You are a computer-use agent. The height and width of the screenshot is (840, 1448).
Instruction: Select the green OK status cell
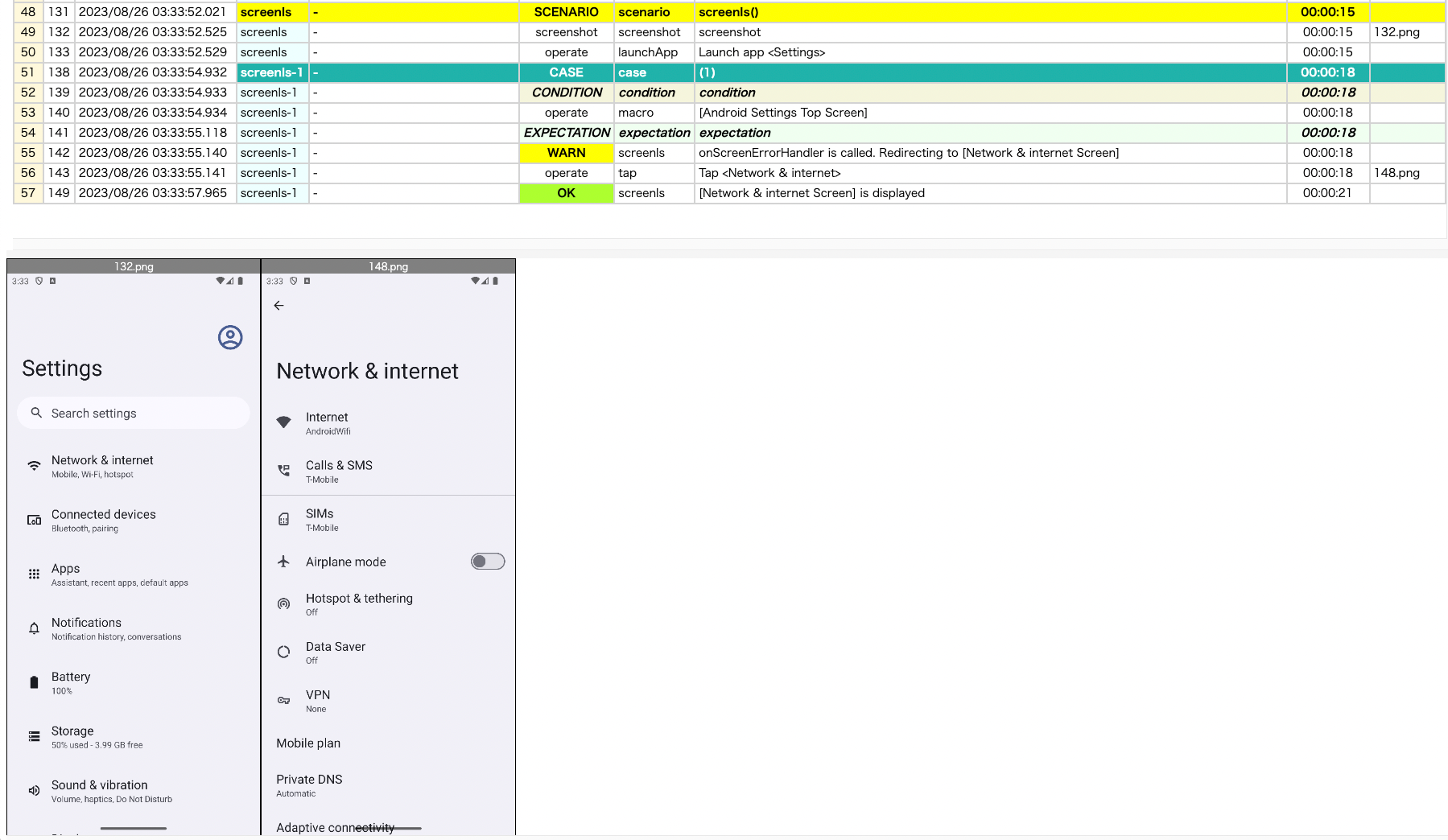point(567,193)
